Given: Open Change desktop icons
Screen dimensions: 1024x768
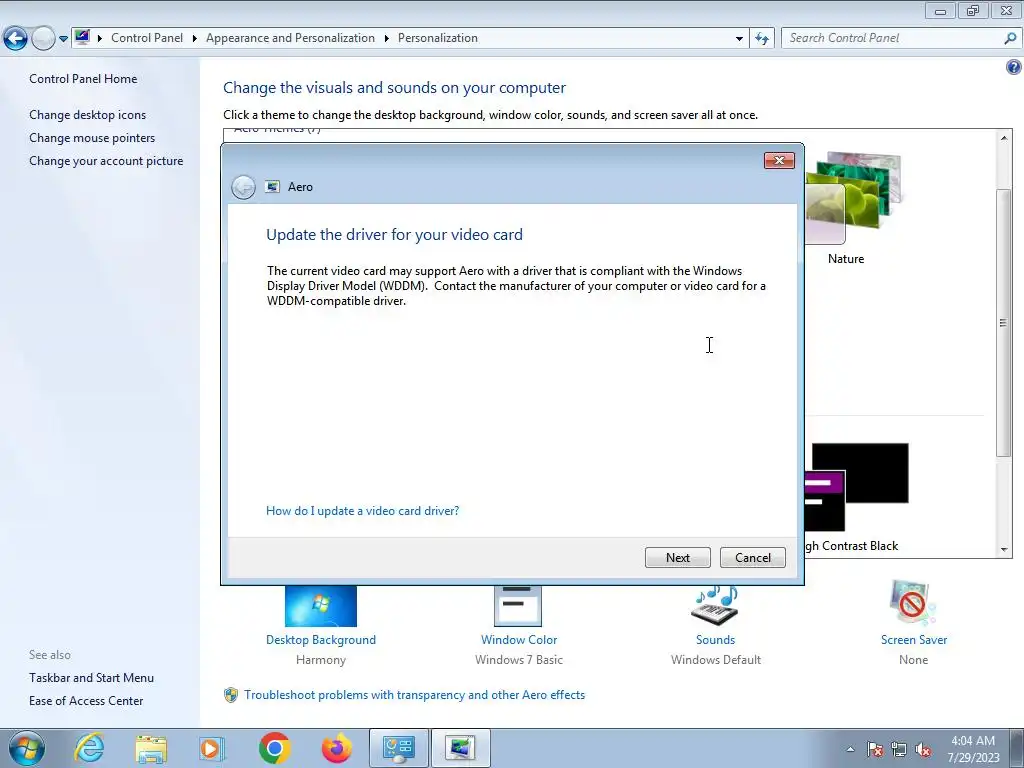Looking at the screenshot, I should [x=88, y=115].
